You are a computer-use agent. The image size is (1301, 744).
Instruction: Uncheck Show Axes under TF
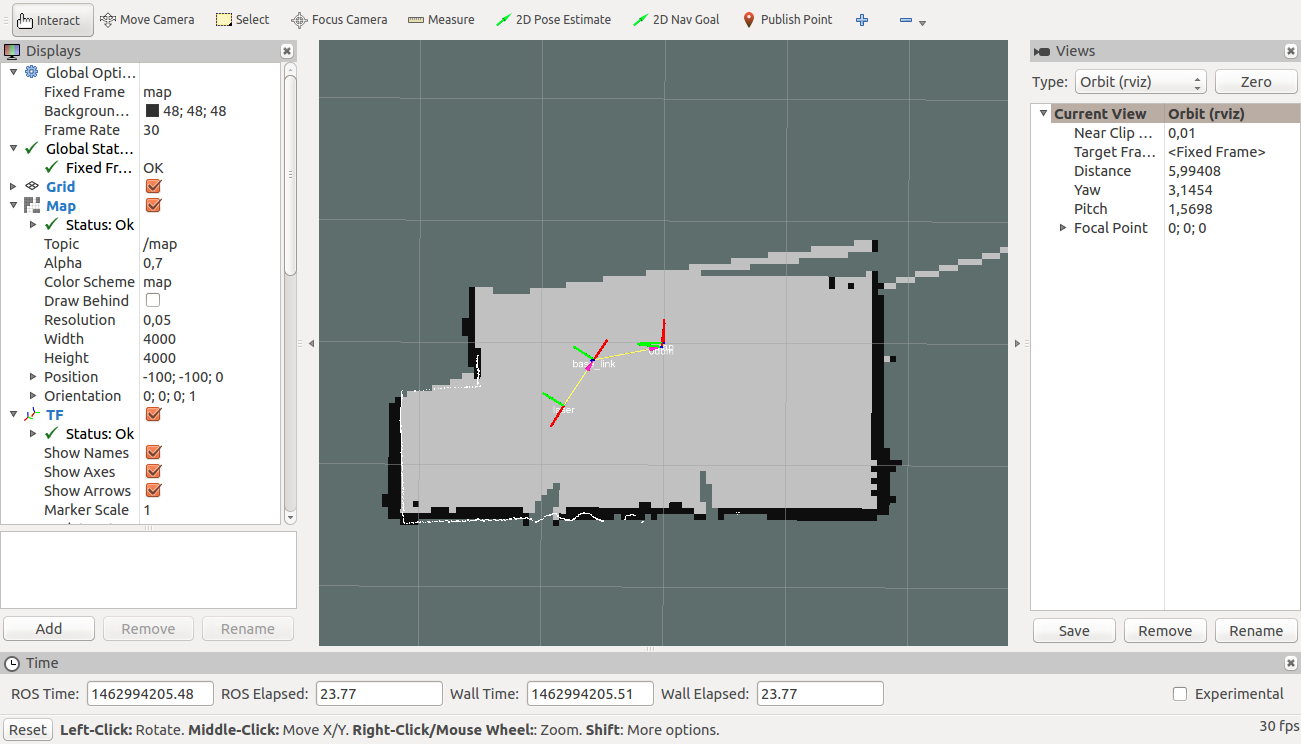153,472
